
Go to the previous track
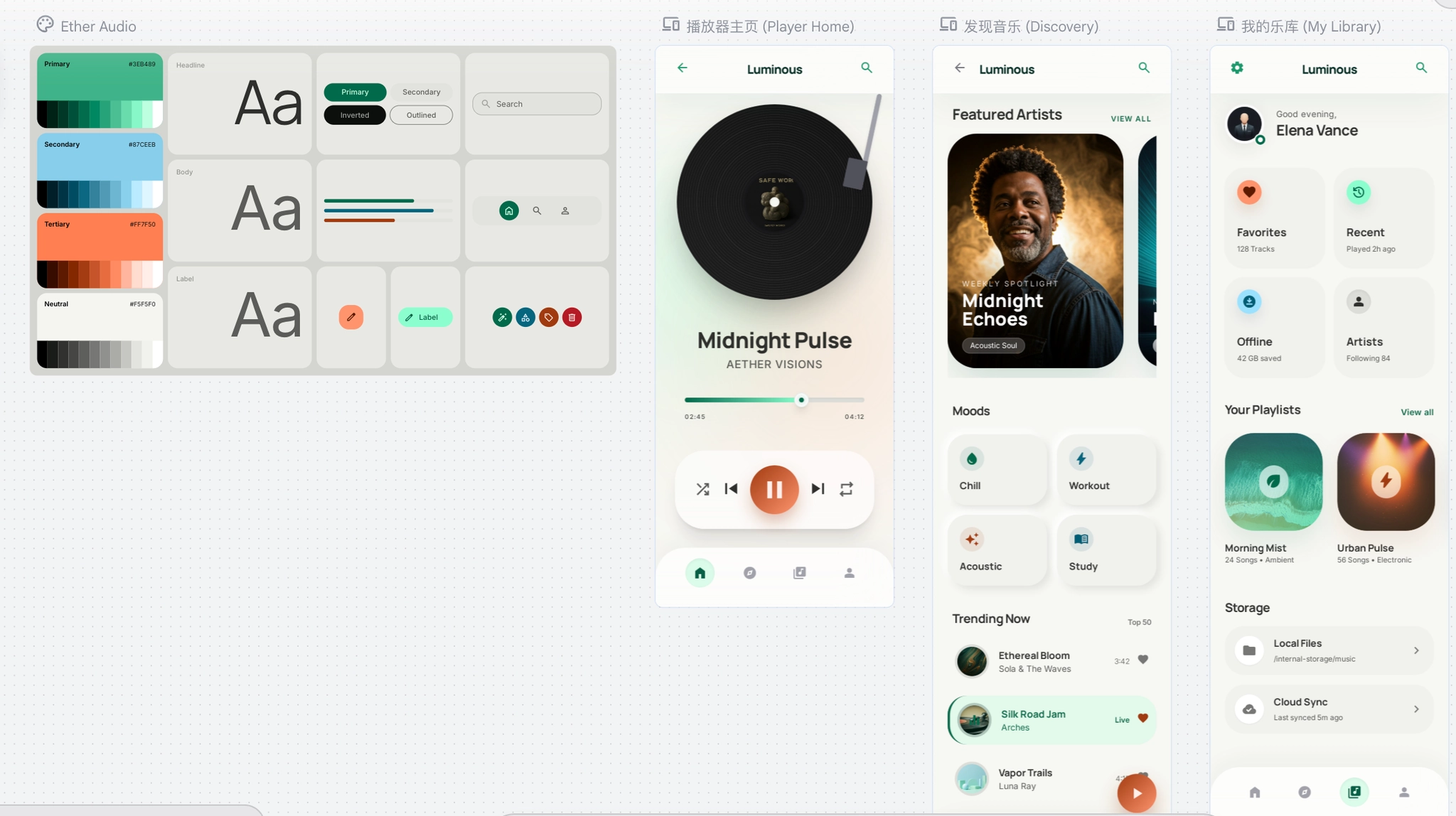tap(731, 489)
